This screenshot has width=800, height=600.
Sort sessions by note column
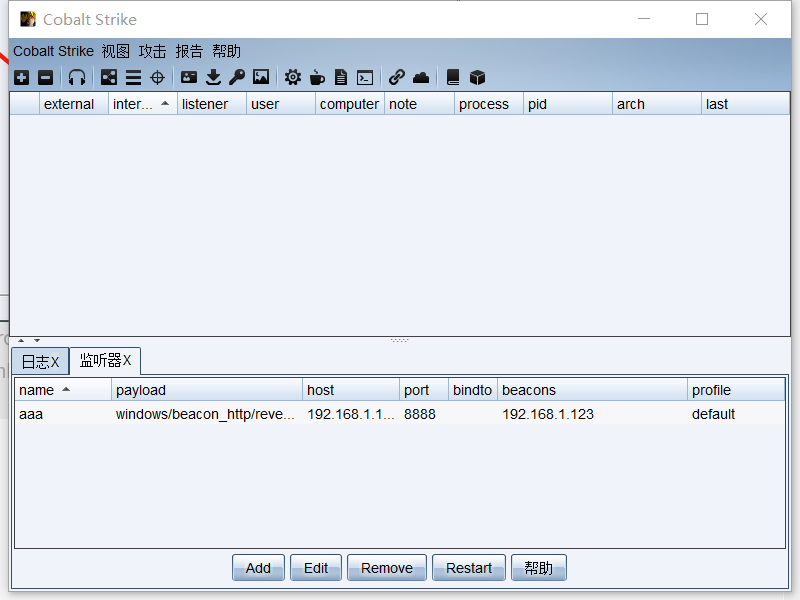pos(419,104)
